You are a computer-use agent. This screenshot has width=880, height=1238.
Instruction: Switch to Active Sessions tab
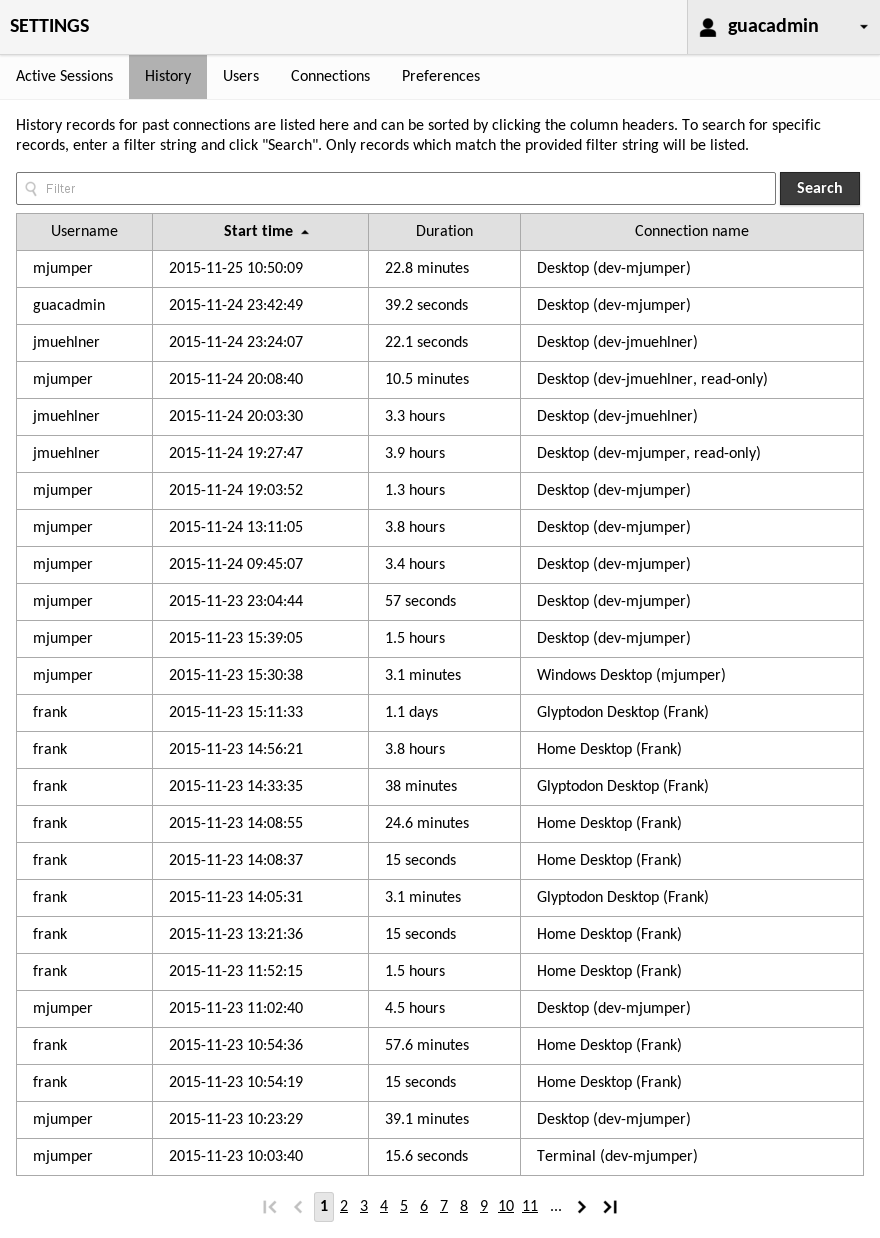(x=65, y=76)
